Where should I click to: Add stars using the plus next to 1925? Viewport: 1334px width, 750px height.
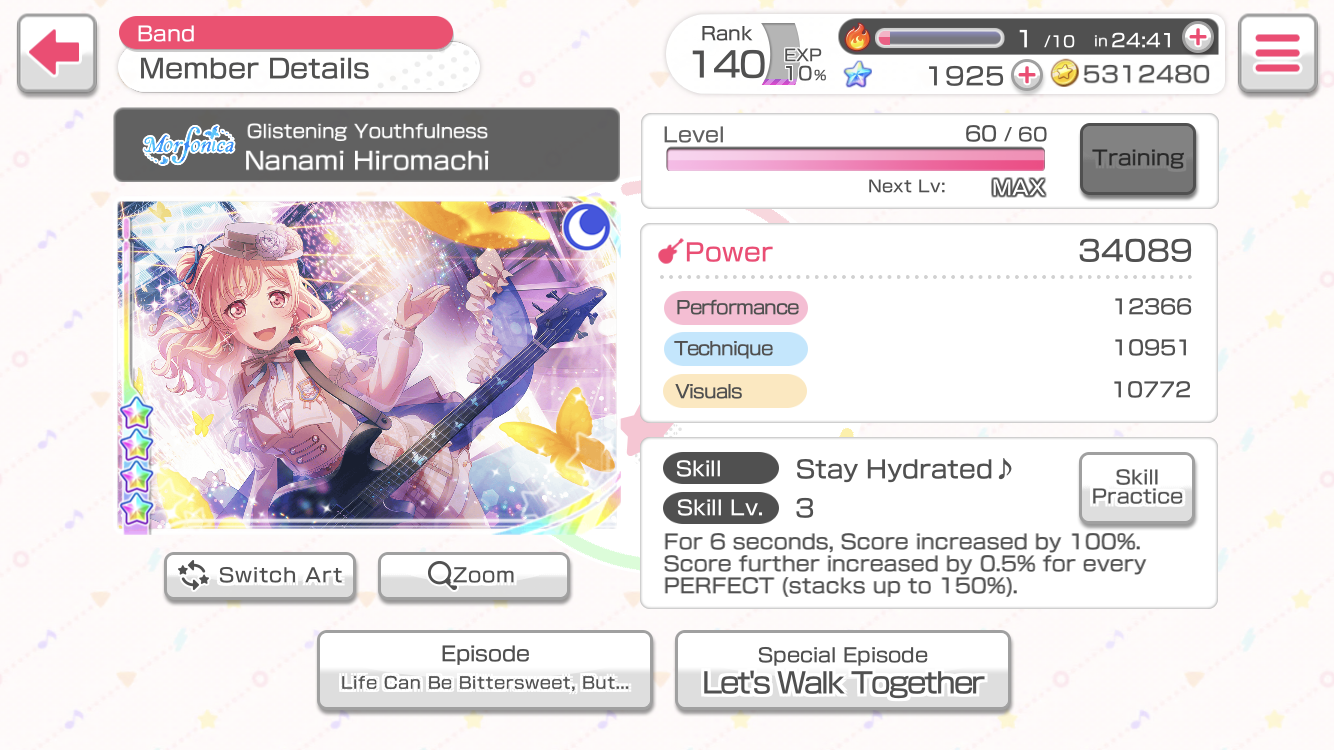[1026, 75]
